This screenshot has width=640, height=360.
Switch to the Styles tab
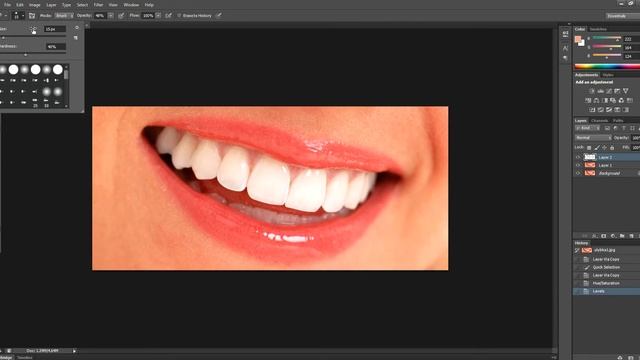tap(608, 75)
